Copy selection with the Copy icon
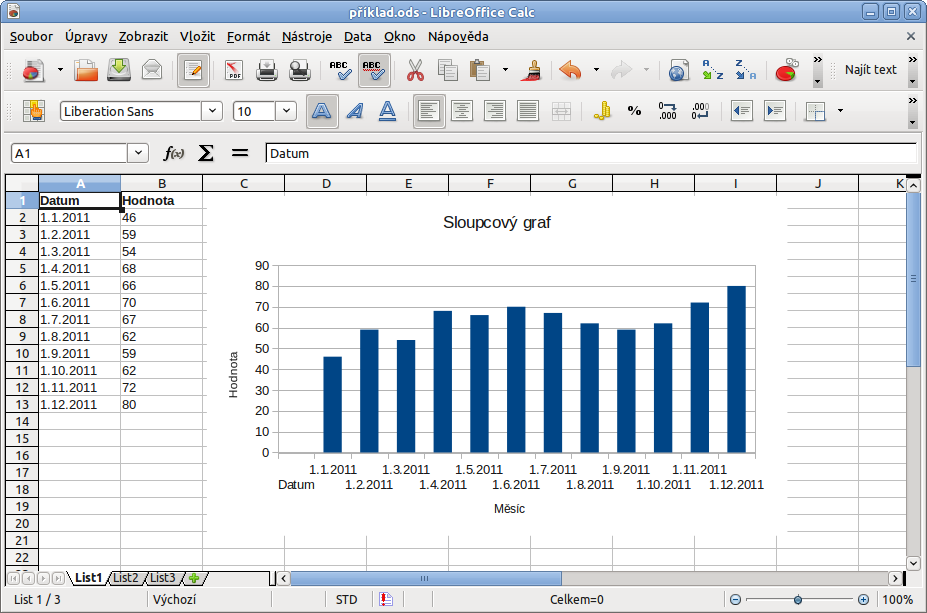927x613 pixels. pyautogui.click(x=448, y=70)
